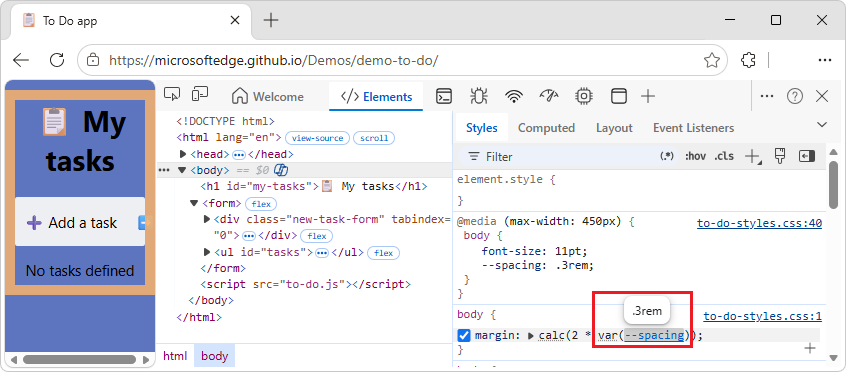This screenshot has width=846, height=372.
Task: Activate the inspect element picker icon
Action: pos(172,97)
